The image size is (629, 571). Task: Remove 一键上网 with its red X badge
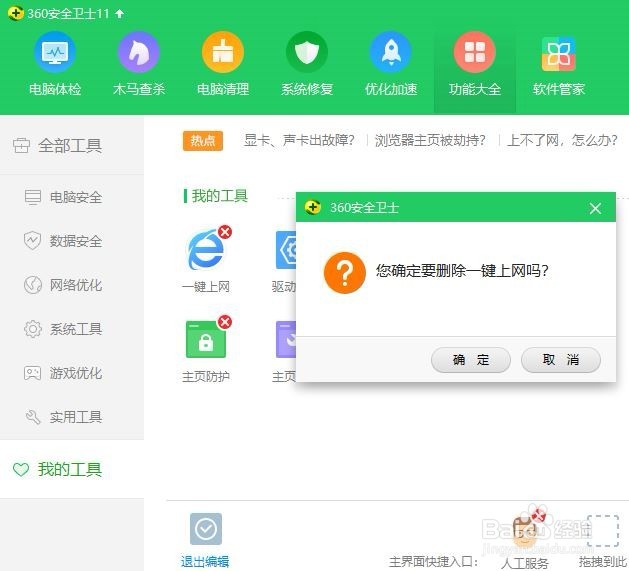pyautogui.click(x=225, y=232)
